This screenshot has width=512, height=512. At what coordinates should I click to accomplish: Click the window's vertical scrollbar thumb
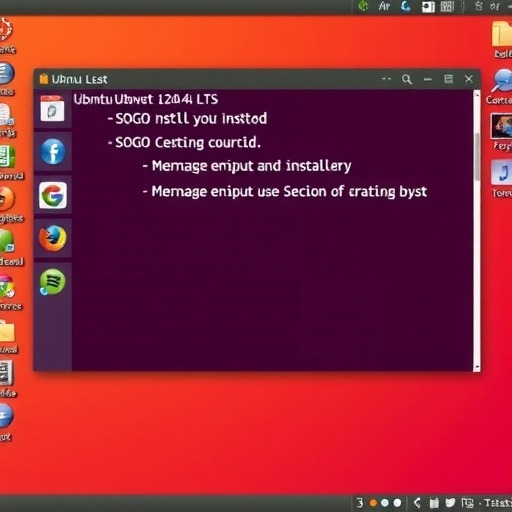tap(477, 157)
